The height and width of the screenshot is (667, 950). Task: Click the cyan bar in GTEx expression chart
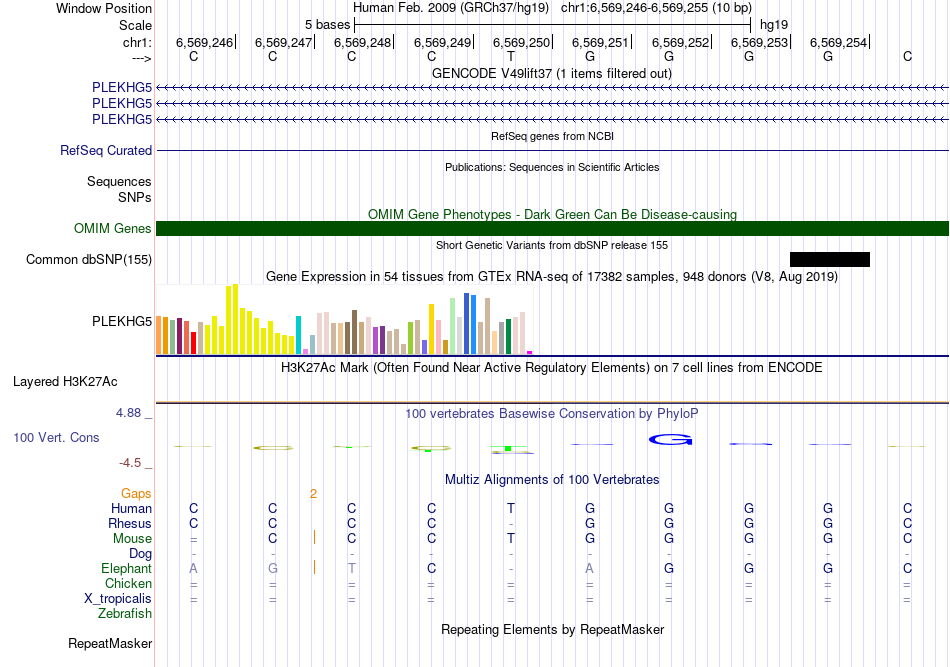point(298,335)
